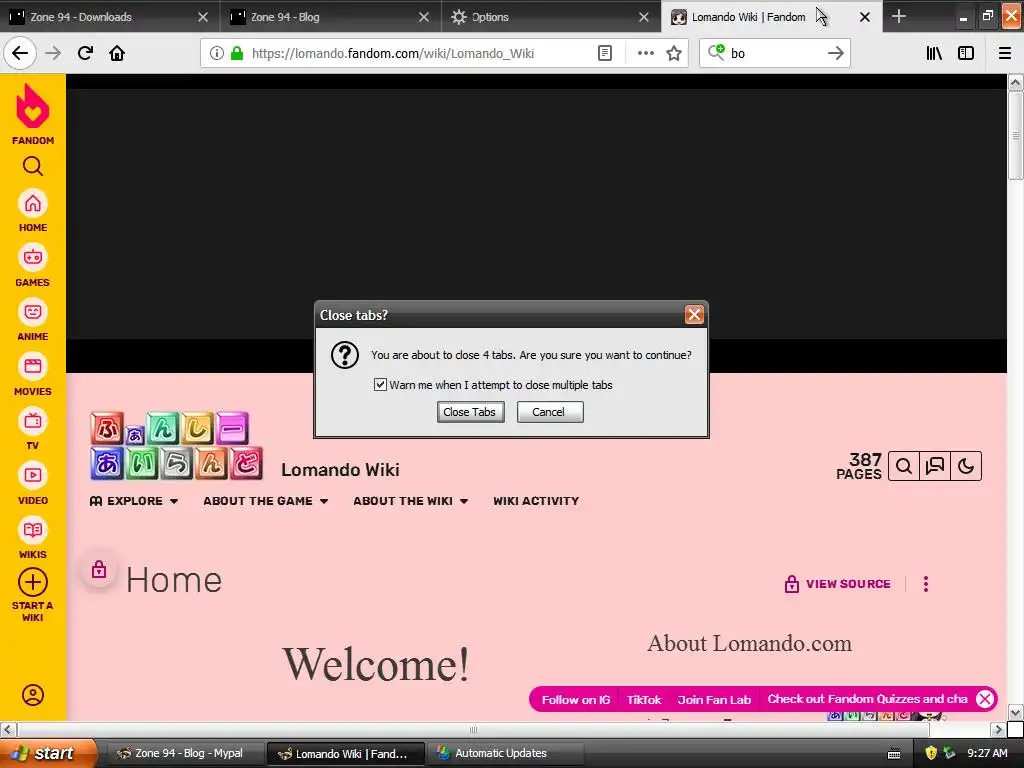
Task: Click wiki search magnifier icon
Action: point(904,466)
